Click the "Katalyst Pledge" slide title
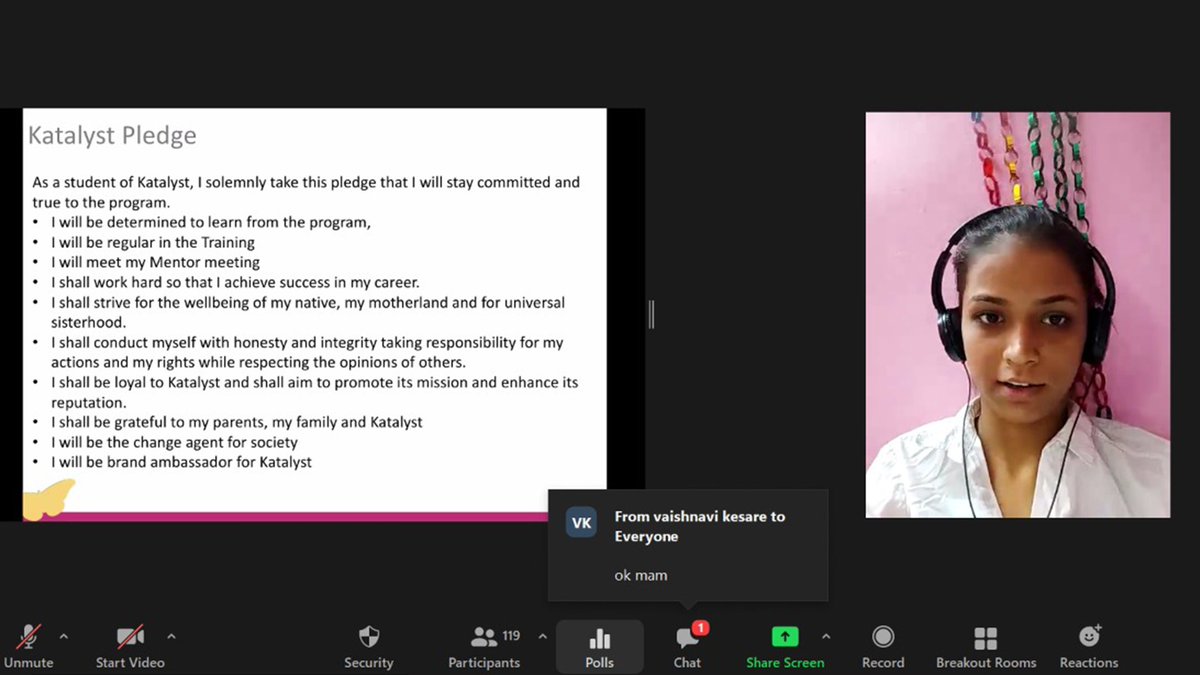This screenshot has height=675, width=1200. pyautogui.click(x=112, y=136)
